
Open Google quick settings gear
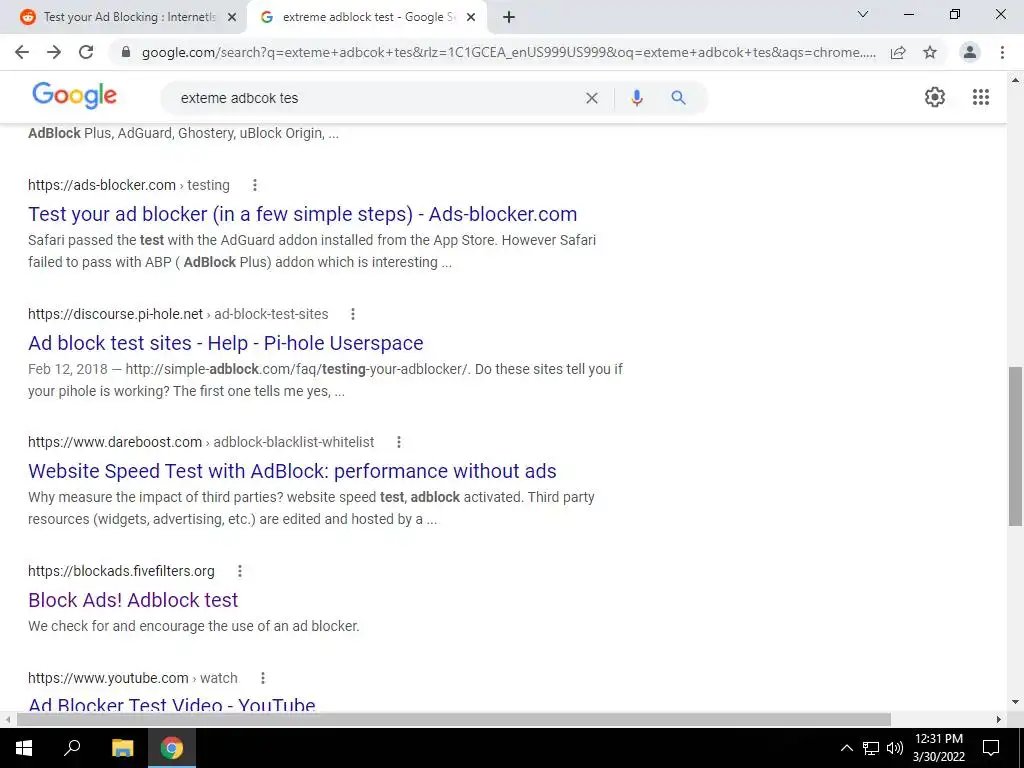point(935,97)
